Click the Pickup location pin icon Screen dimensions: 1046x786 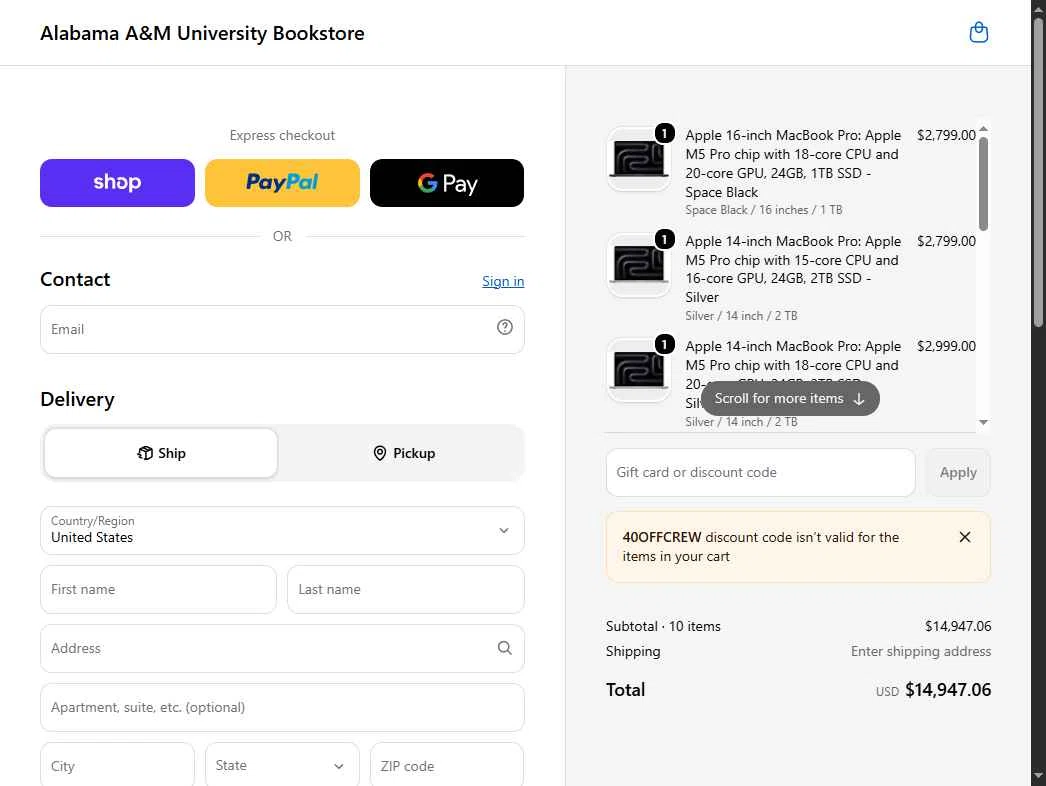[380, 453]
